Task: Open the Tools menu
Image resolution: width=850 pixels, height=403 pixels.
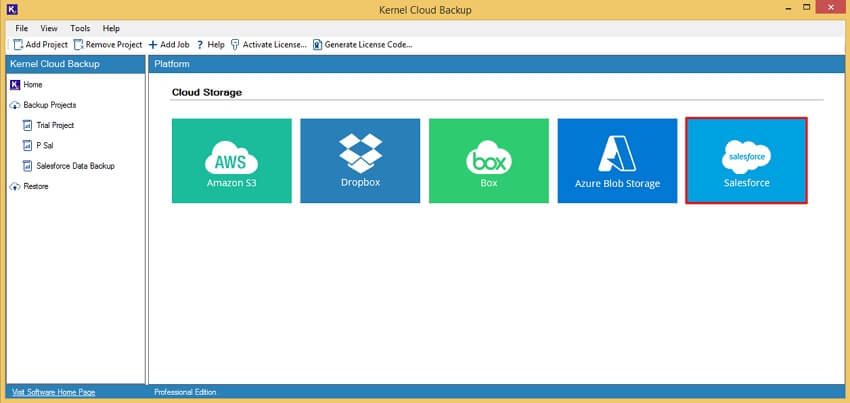Action: tap(80, 28)
